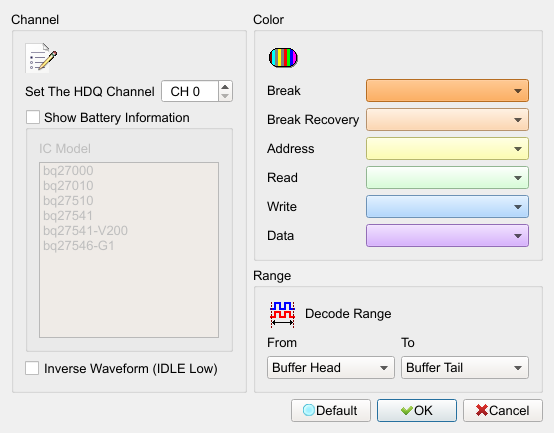This screenshot has height=433, width=554.
Task: Select bq27510 in IC Model list
Action: coord(129,201)
